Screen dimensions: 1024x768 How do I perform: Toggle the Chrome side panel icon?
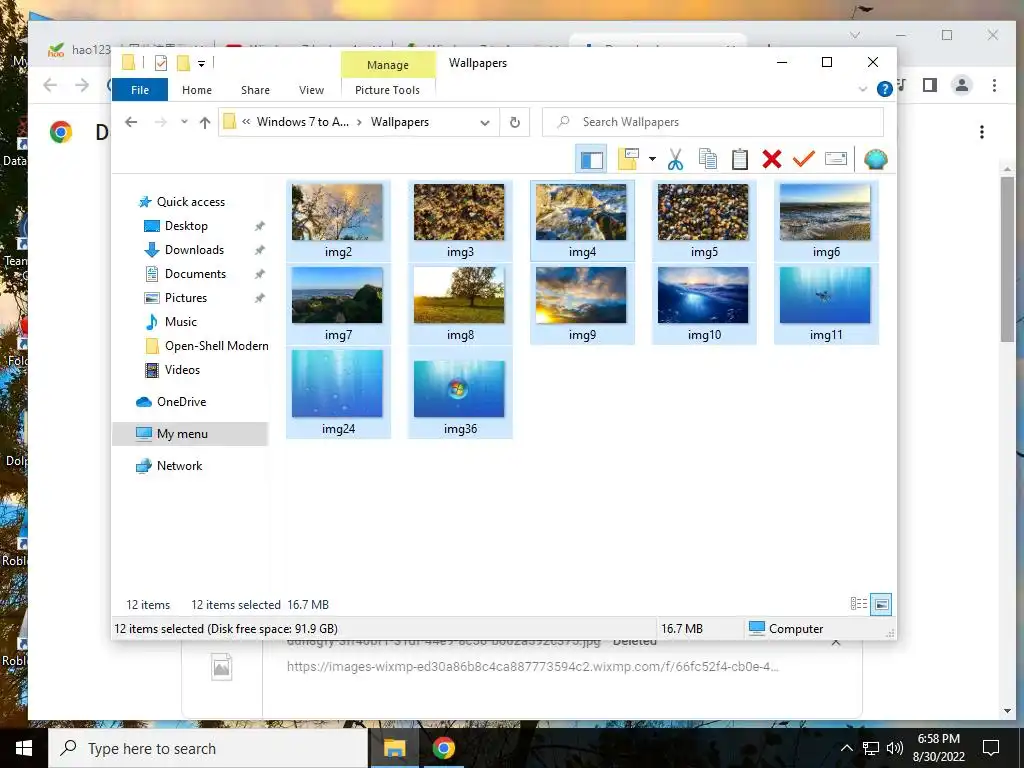930,85
